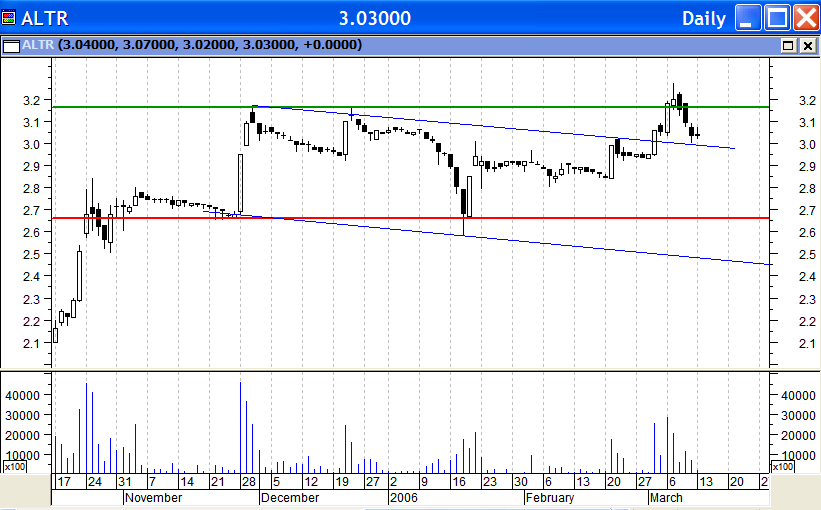This screenshot has height=510, width=821.
Task: Minimize the ALTR Daily window
Action: [748, 18]
